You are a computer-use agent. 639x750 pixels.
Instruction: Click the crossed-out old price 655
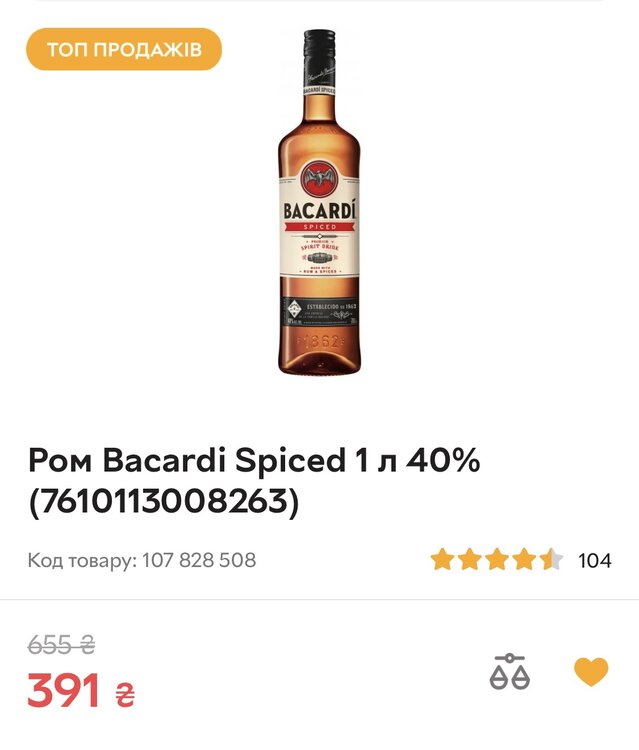[61, 644]
